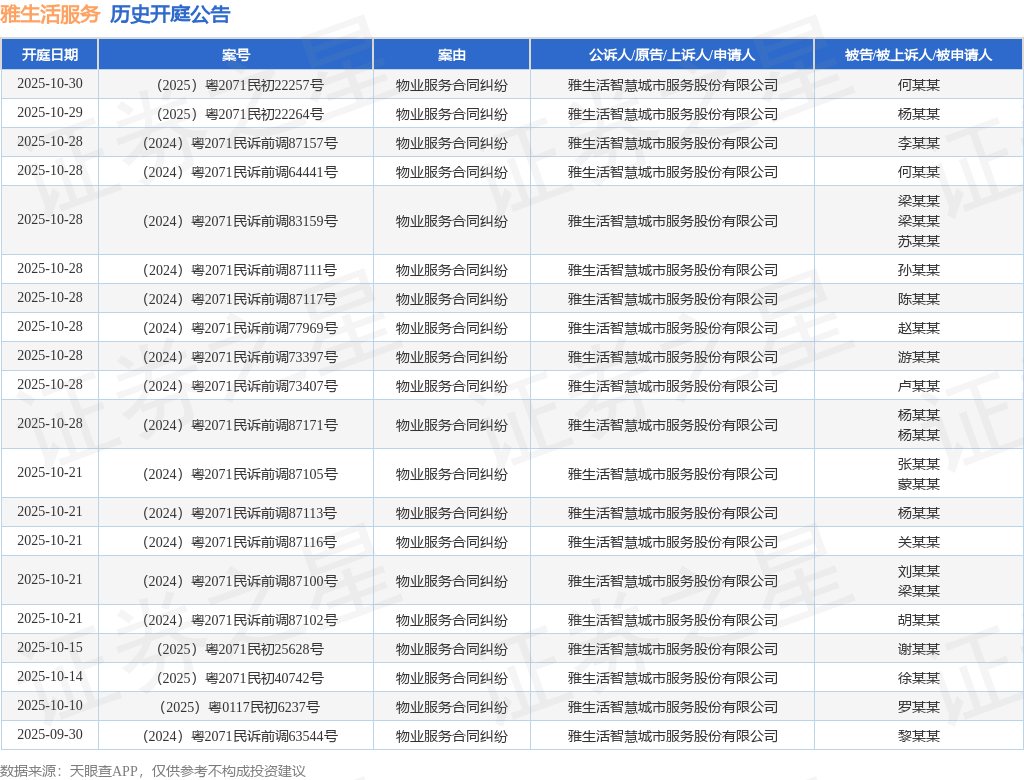Image resolution: width=1024 pixels, height=780 pixels.
Task: Click the 历史开庭公告 heading
Action: pyautogui.click(x=170, y=14)
